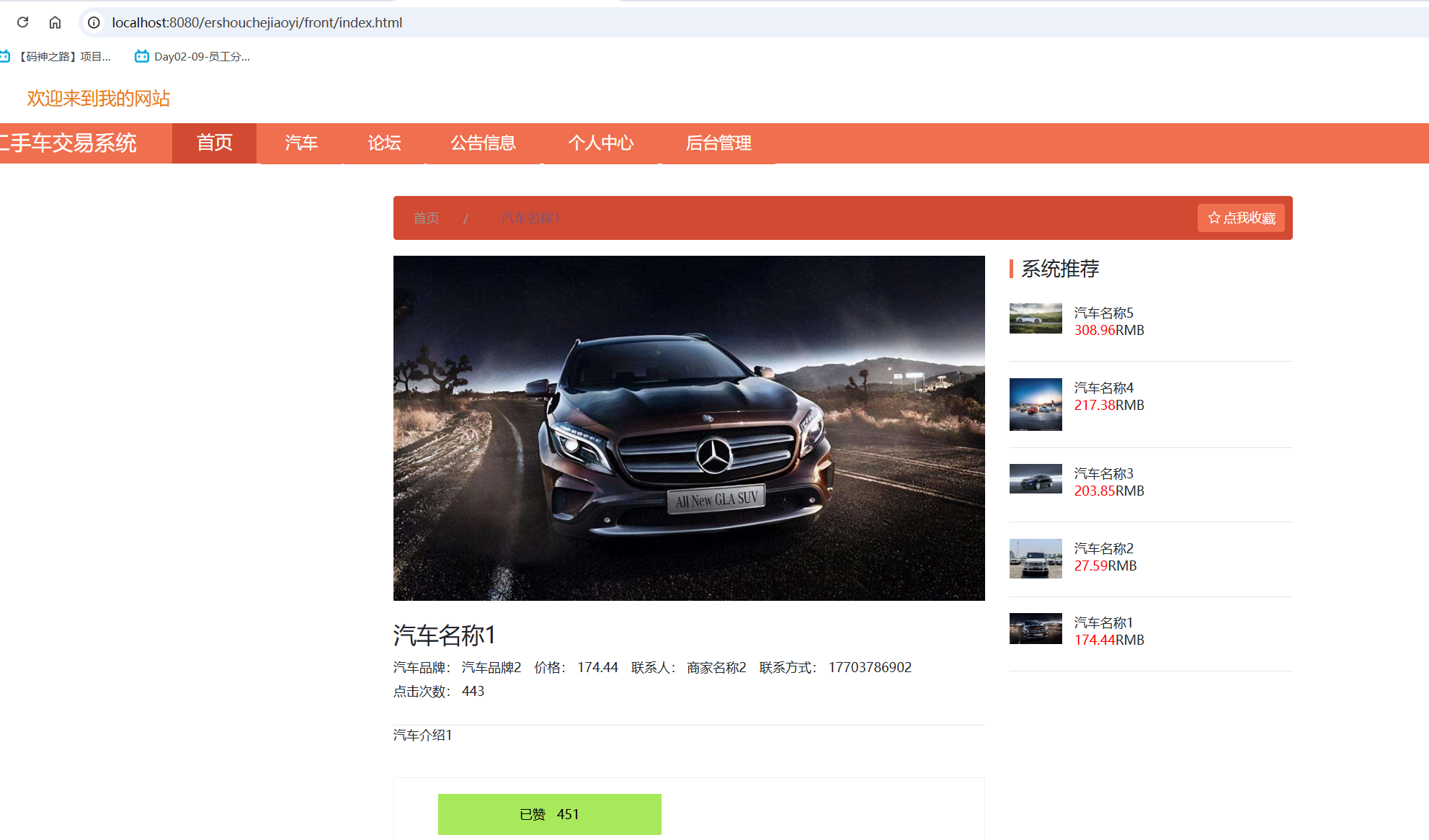Click the 汽车名称3 title in recommendations

(x=1103, y=473)
